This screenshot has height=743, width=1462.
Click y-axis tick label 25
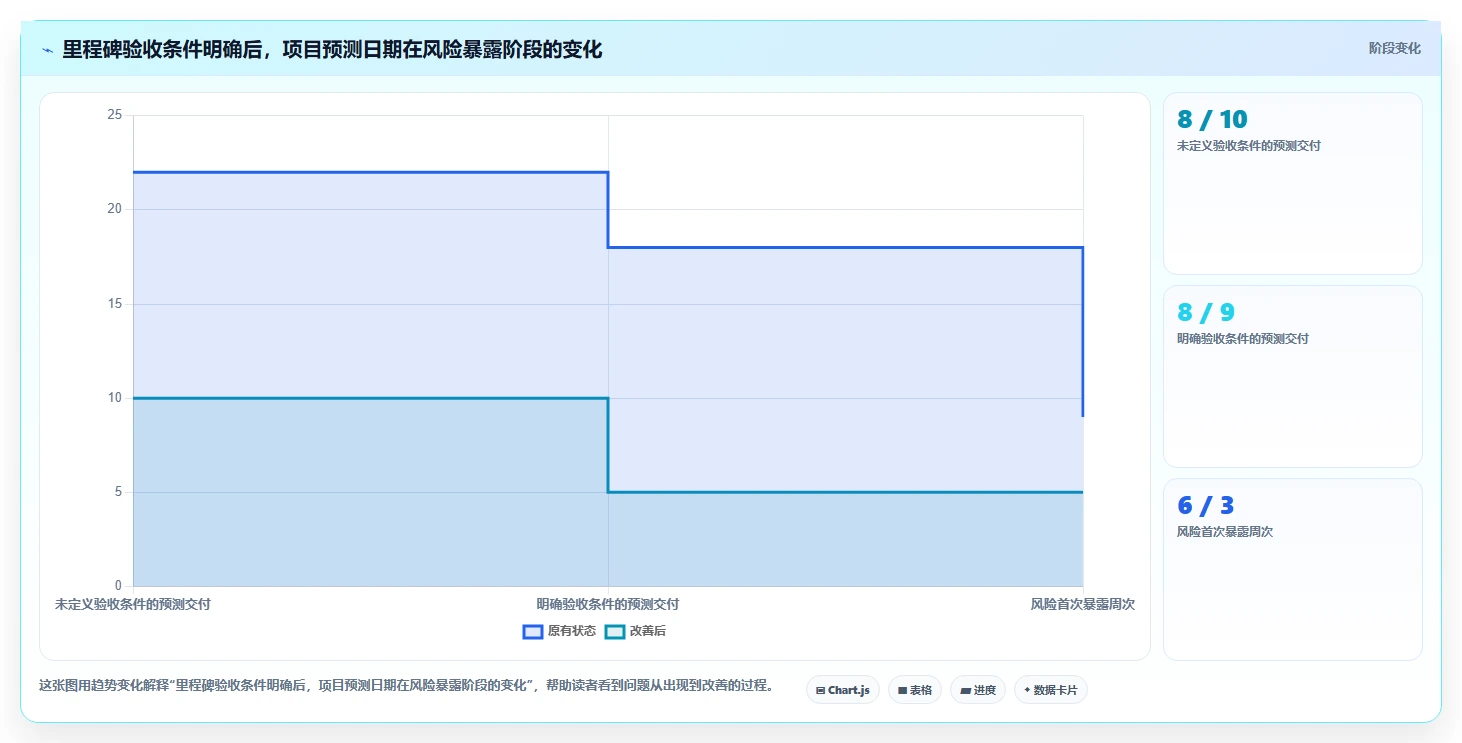[x=114, y=115]
